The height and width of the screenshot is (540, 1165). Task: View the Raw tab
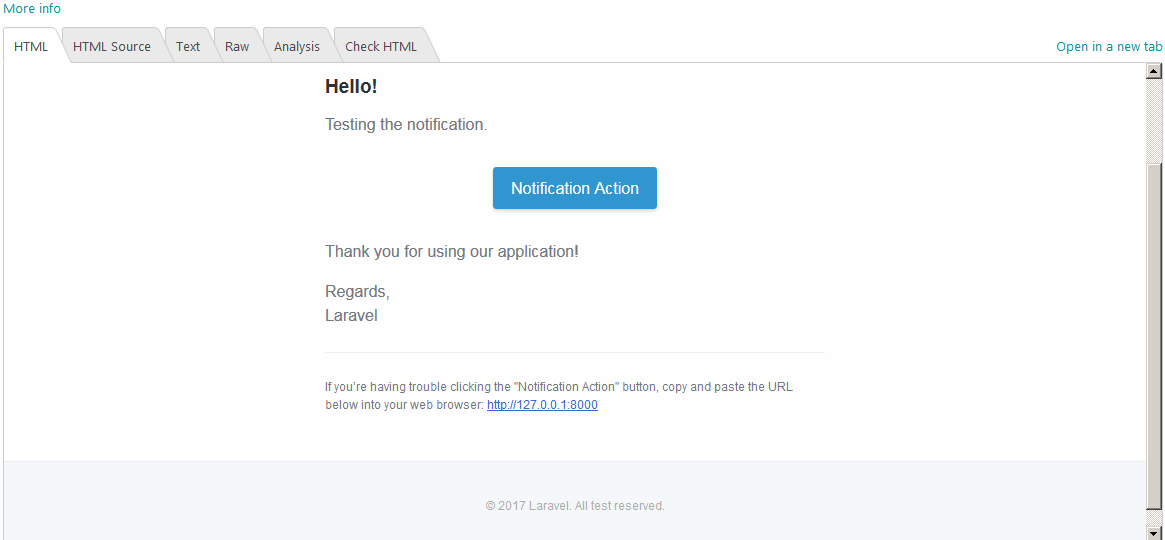coord(237,47)
